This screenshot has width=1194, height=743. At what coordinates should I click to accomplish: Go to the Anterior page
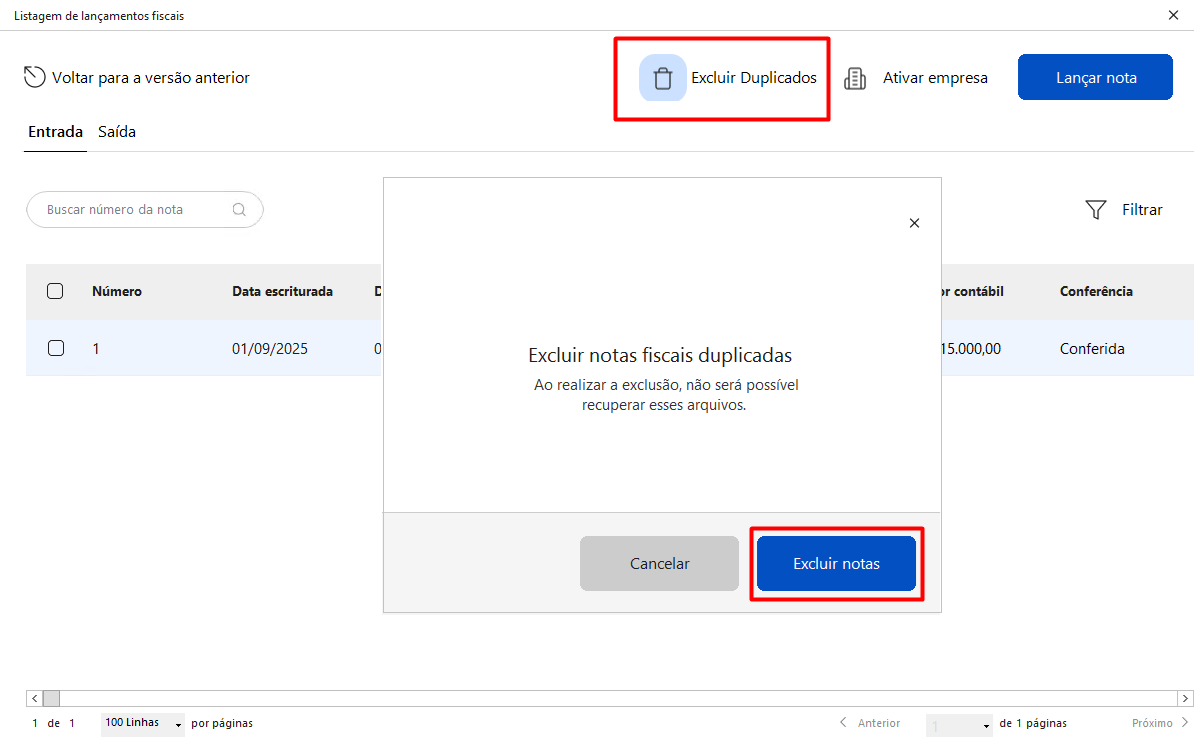pos(870,722)
